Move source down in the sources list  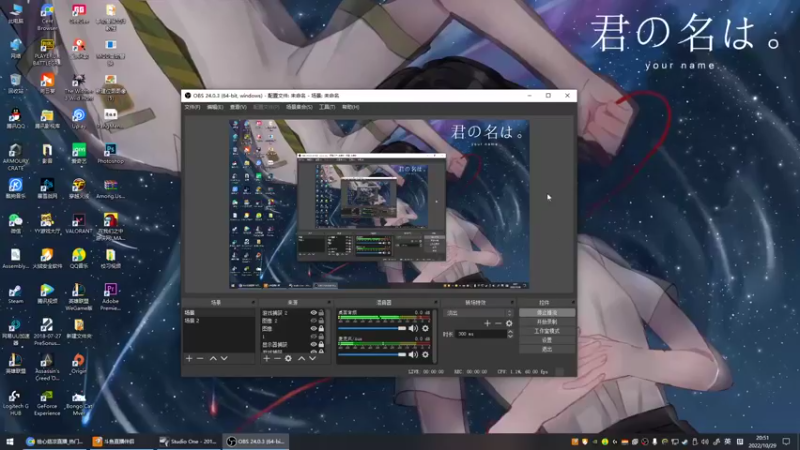coord(313,359)
